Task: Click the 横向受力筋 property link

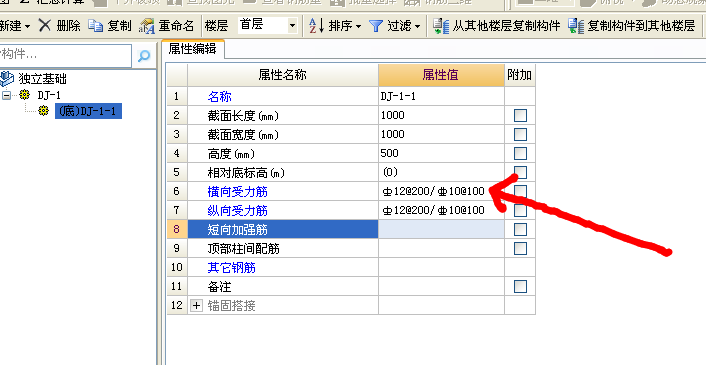Action: point(237,191)
